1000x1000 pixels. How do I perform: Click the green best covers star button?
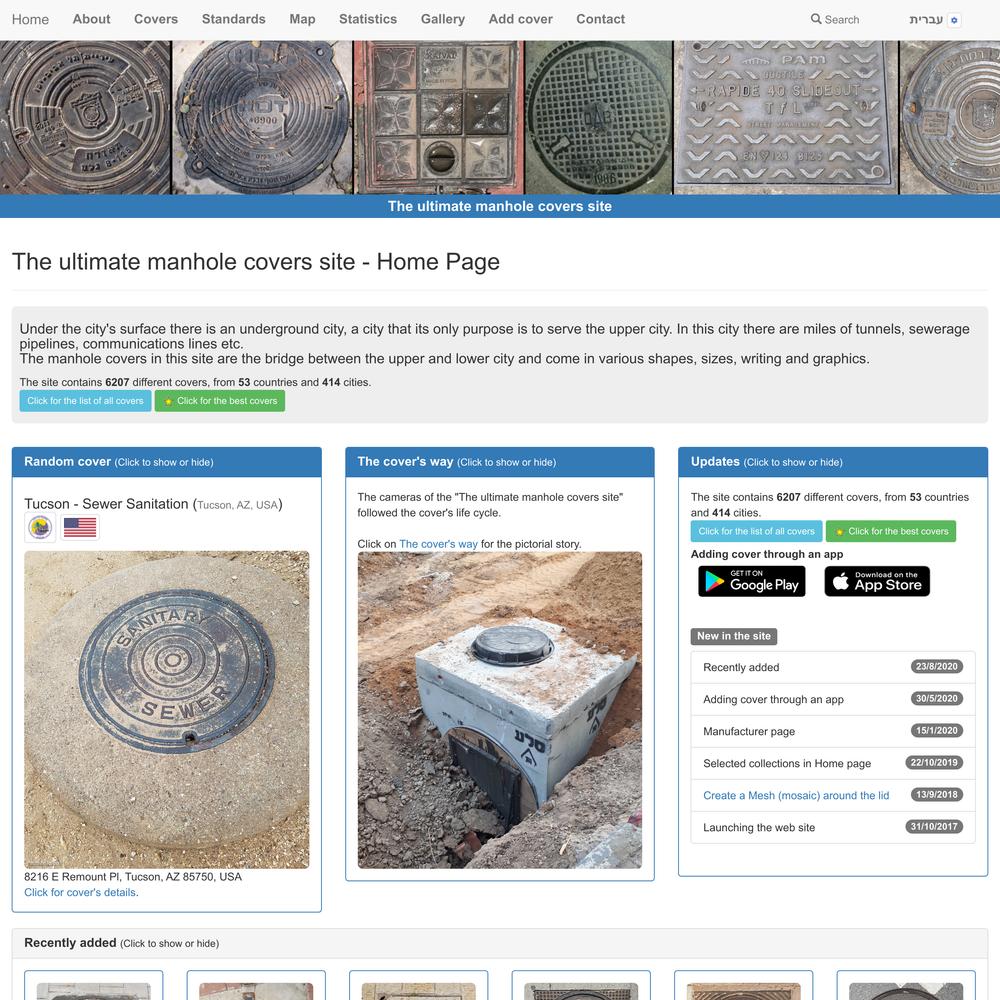220,401
